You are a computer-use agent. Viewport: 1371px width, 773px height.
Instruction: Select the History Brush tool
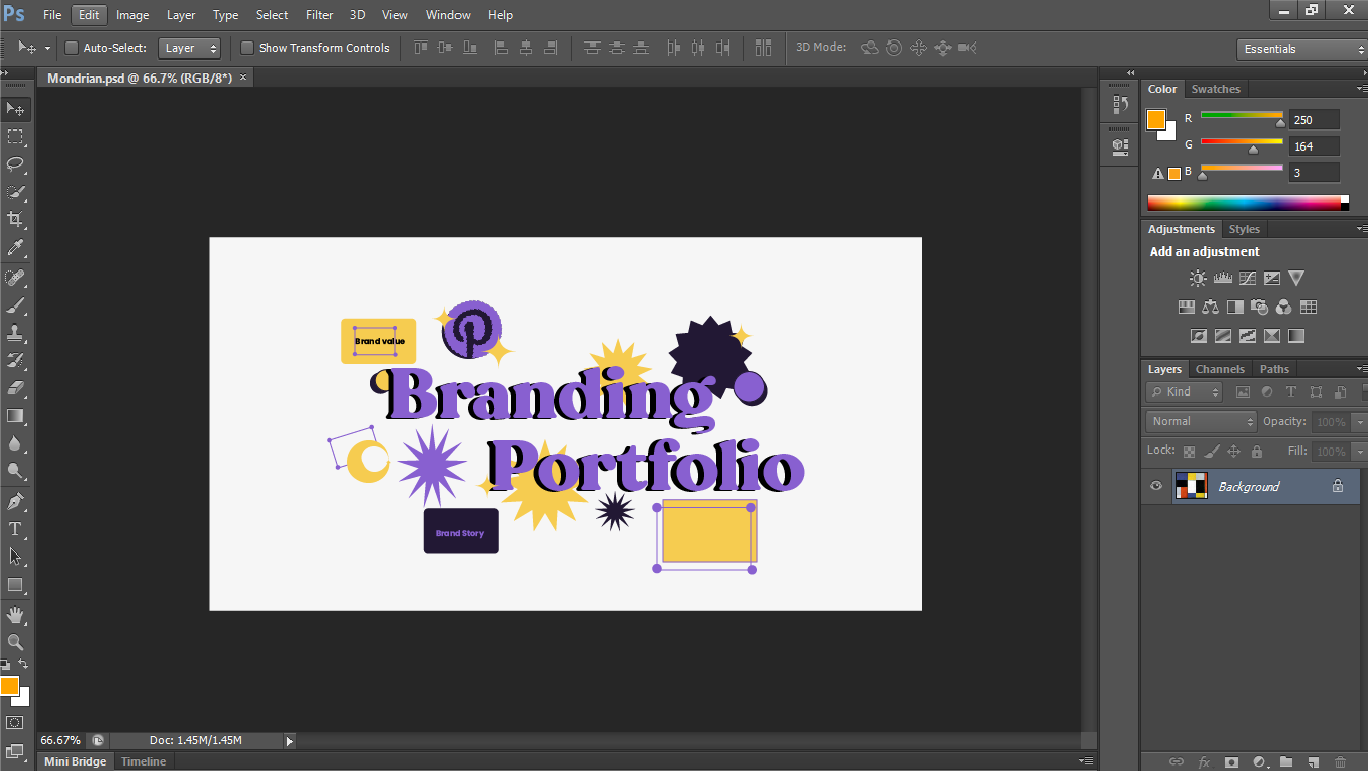pos(15,360)
